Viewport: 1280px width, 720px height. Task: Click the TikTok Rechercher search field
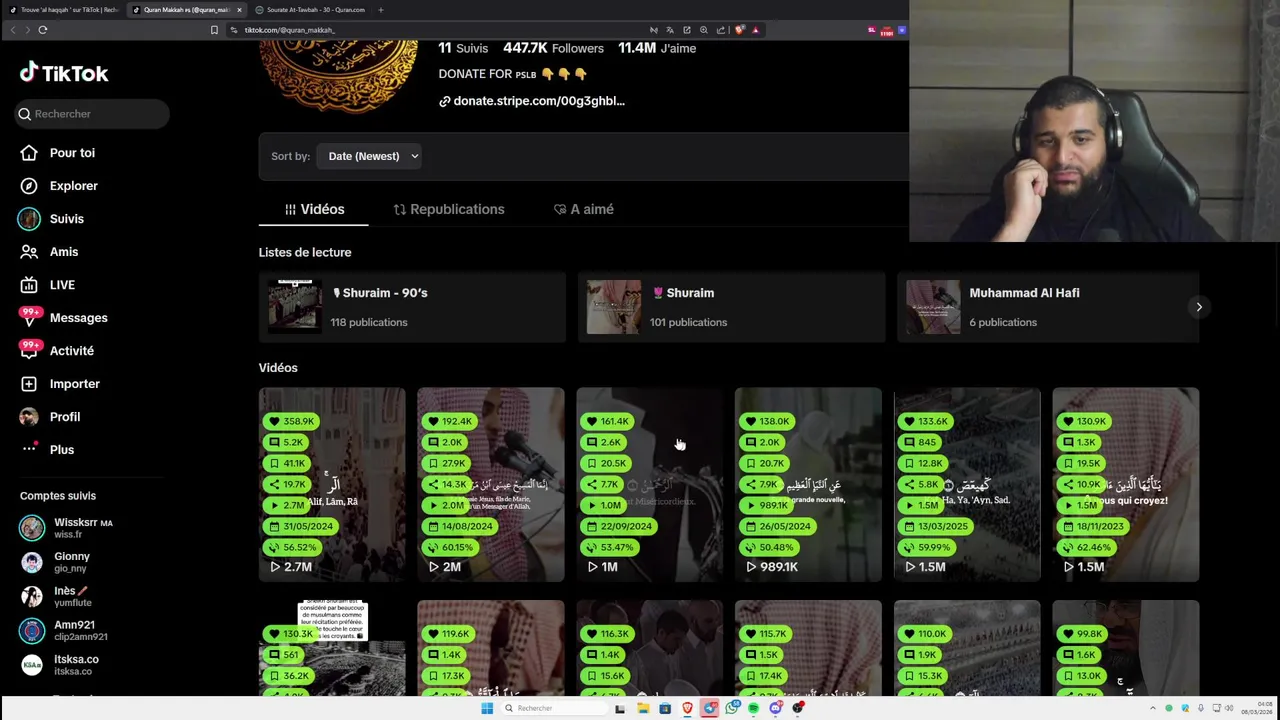(92, 114)
